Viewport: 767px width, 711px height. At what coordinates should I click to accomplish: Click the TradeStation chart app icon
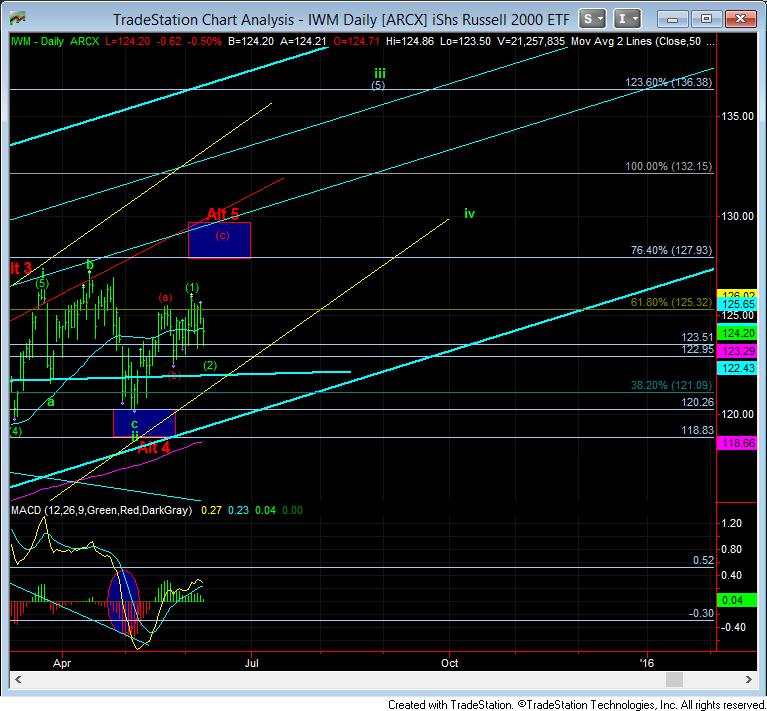18,19
